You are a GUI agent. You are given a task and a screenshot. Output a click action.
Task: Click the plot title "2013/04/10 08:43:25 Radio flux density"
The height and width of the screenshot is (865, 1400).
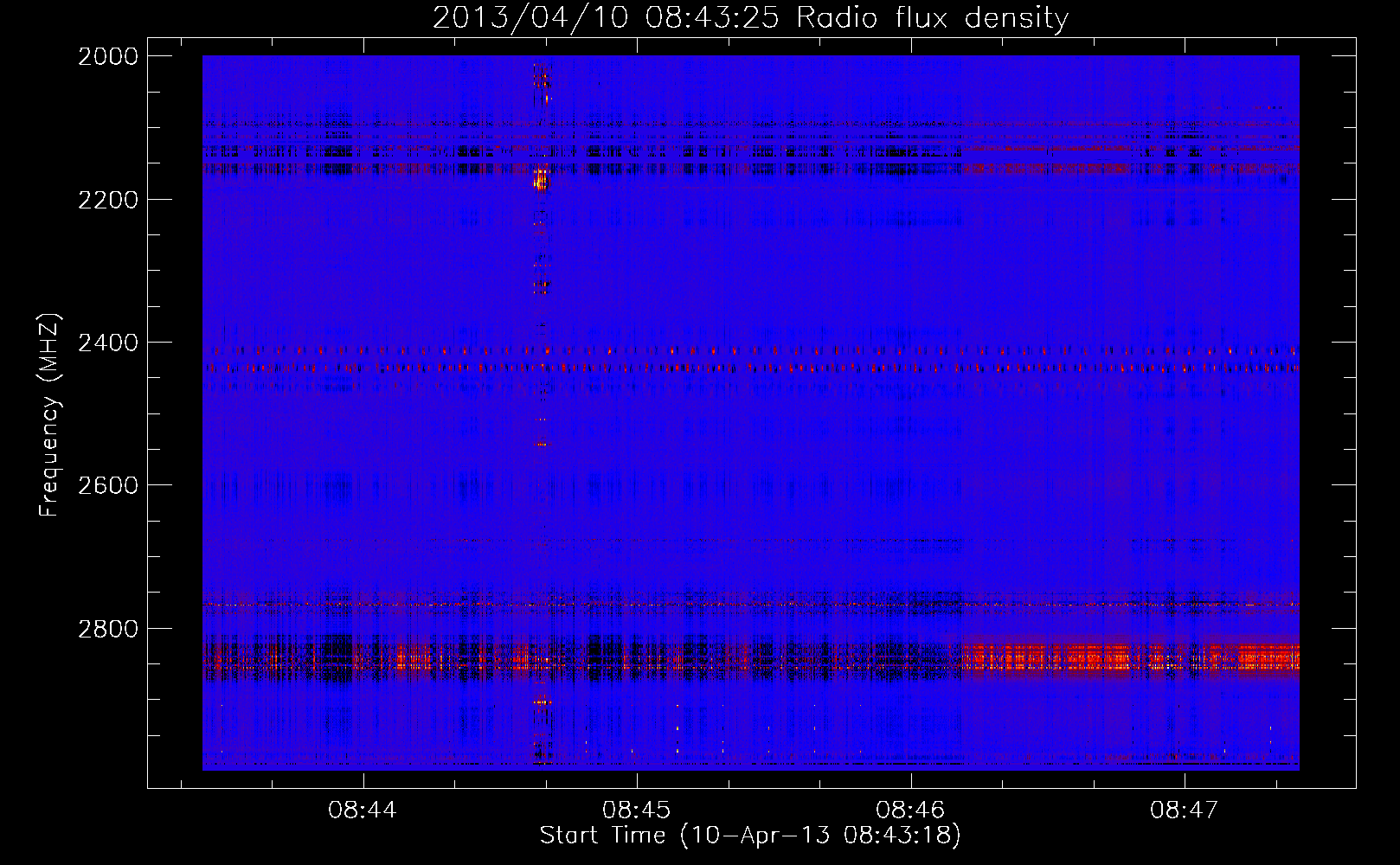click(750, 17)
